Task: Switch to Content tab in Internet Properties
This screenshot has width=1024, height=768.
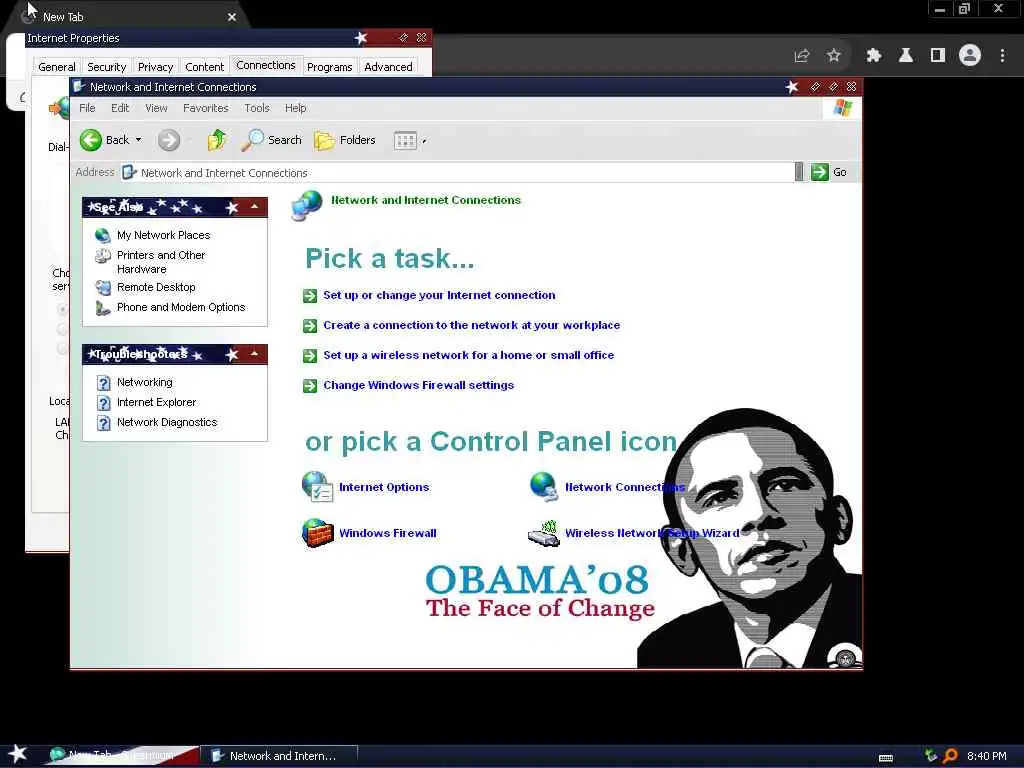Action: click(204, 67)
